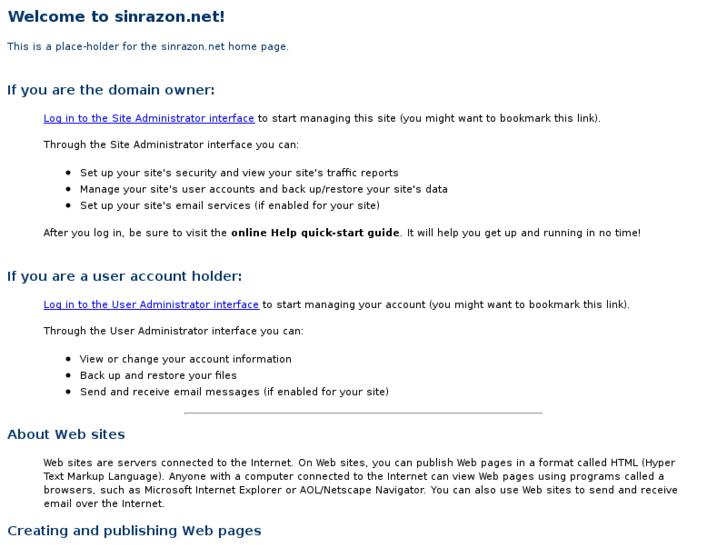
Task: Click the paragraph explaining Web sites and HTML
Action: 360,483
